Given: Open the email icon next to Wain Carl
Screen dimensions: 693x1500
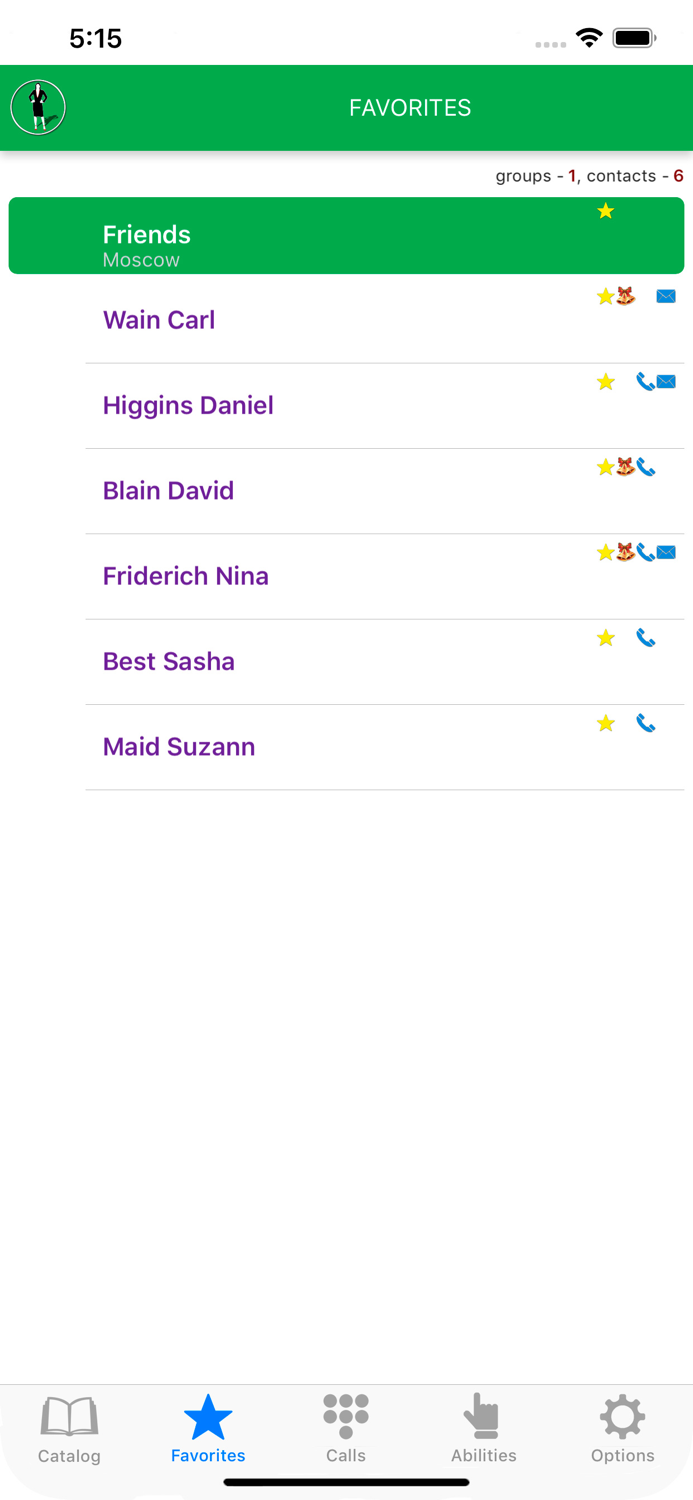Looking at the screenshot, I should click(665, 296).
